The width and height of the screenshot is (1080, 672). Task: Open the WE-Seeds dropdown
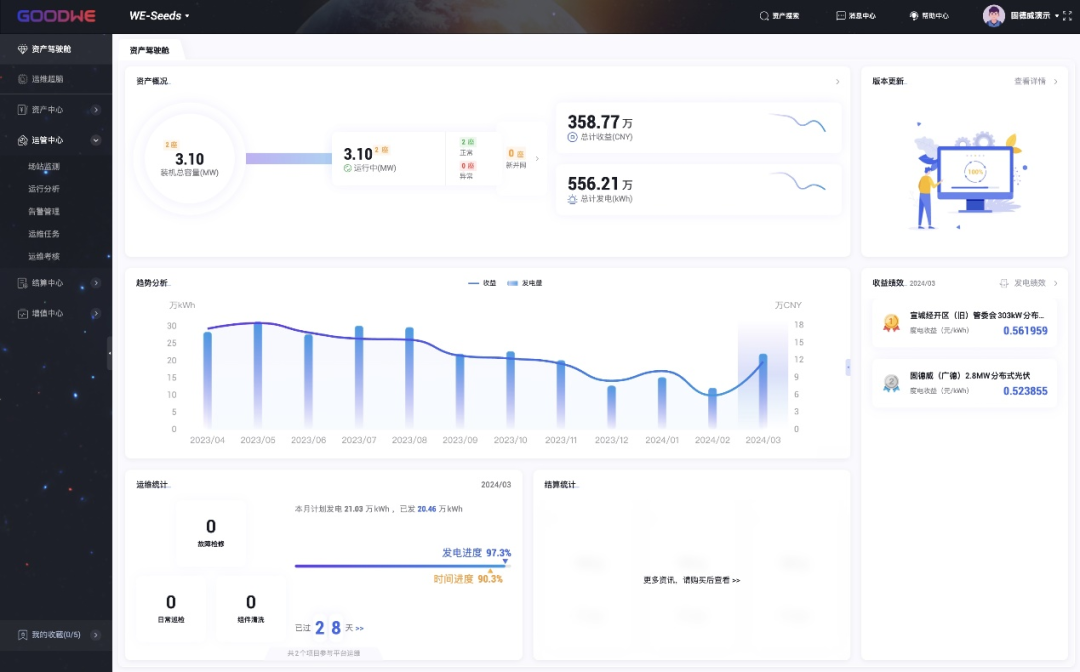point(159,16)
